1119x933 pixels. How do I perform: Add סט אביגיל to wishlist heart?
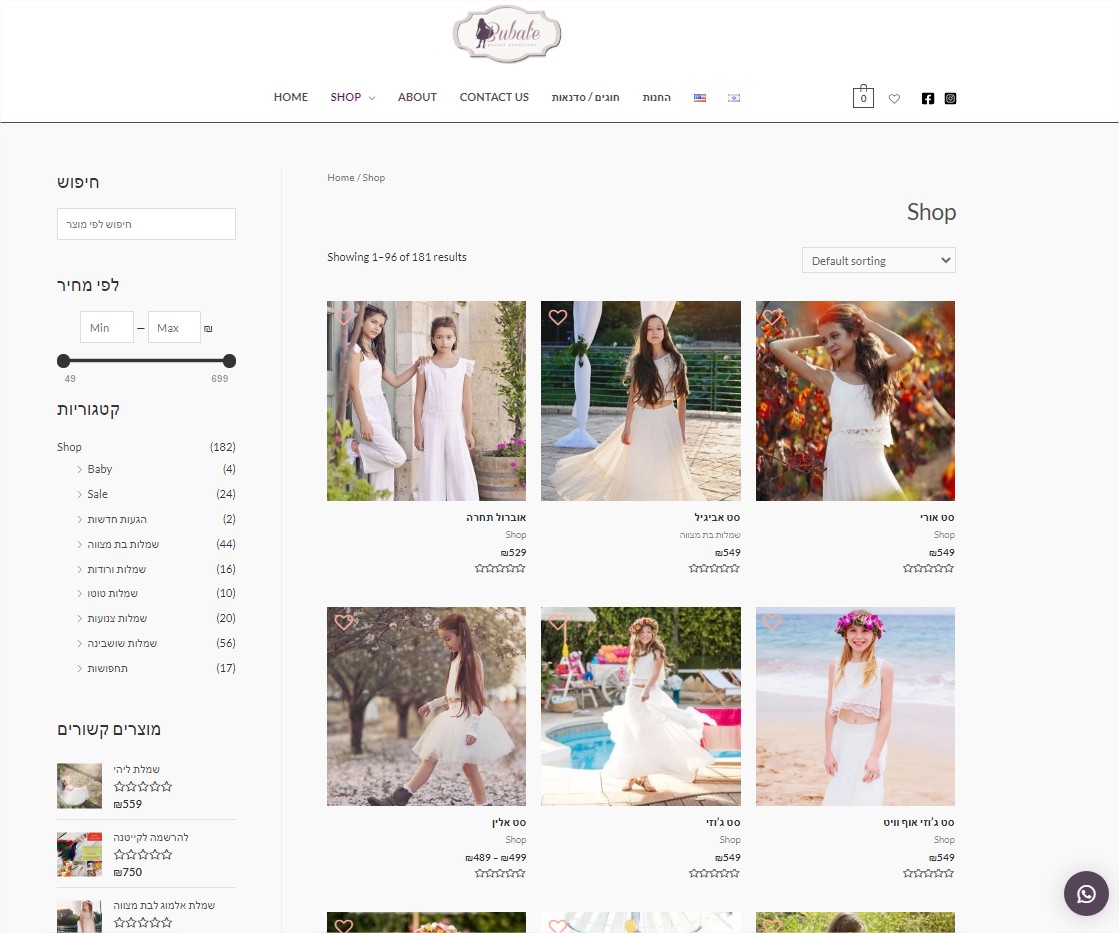pyautogui.click(x=558, y=317)
